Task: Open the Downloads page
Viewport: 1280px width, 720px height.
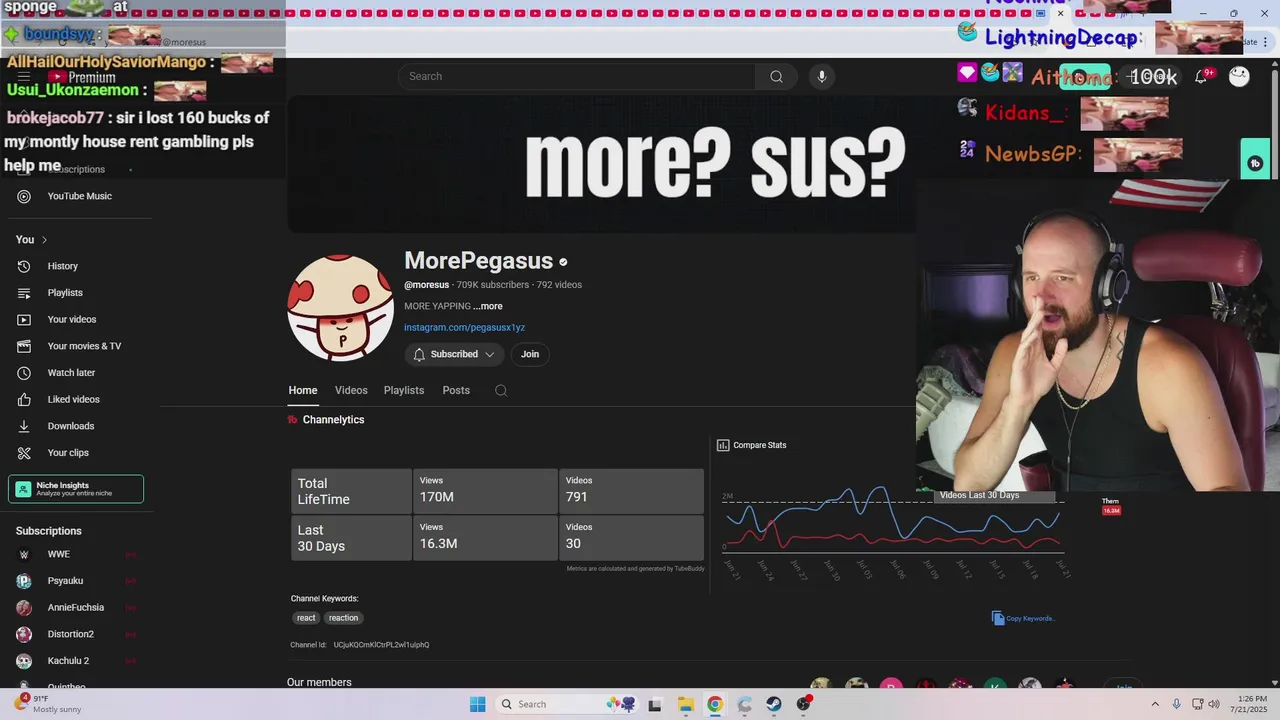Action: click(x=70, y=426)
